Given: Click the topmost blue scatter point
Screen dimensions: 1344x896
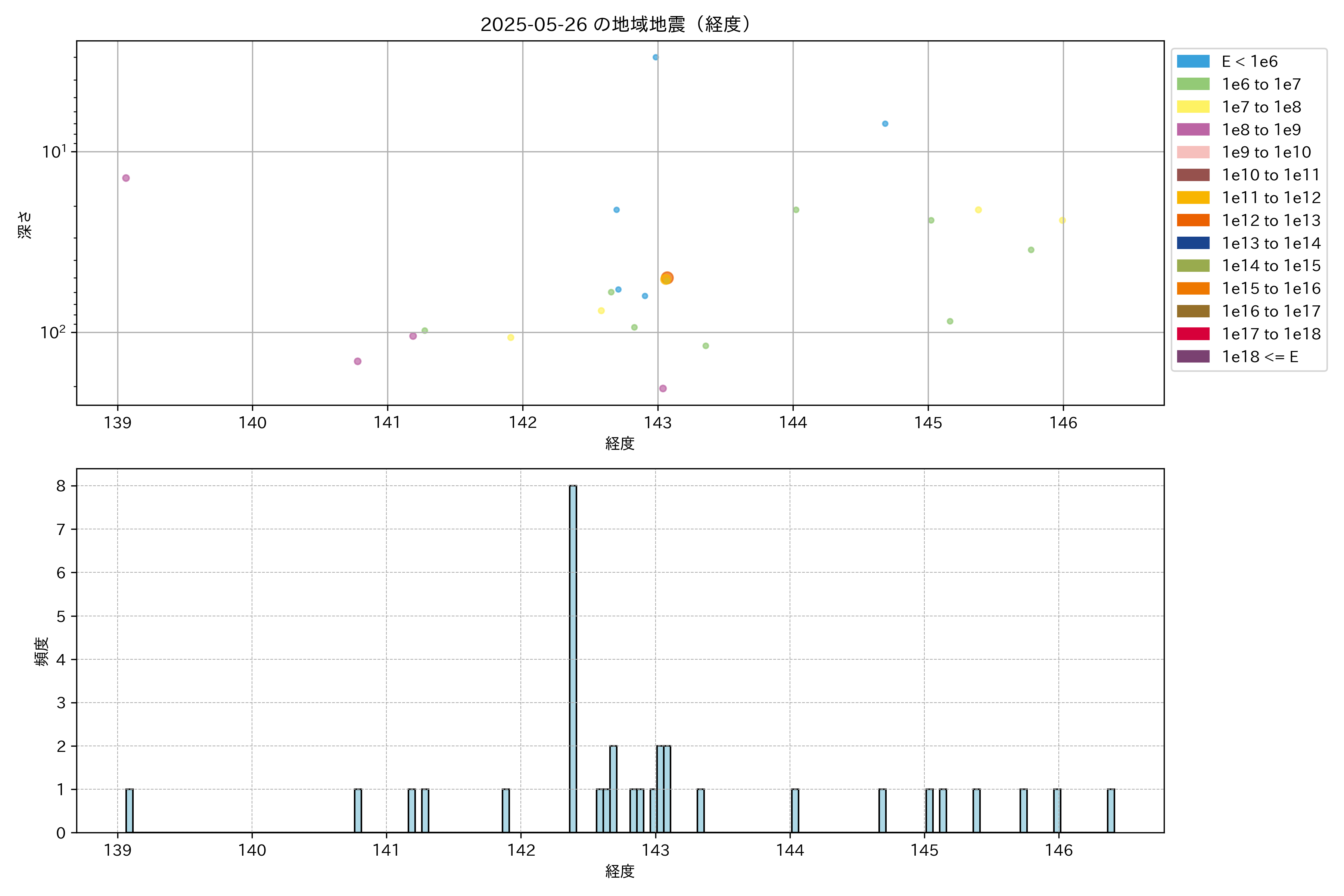Looking at the screenshot, I should [656, 57].
